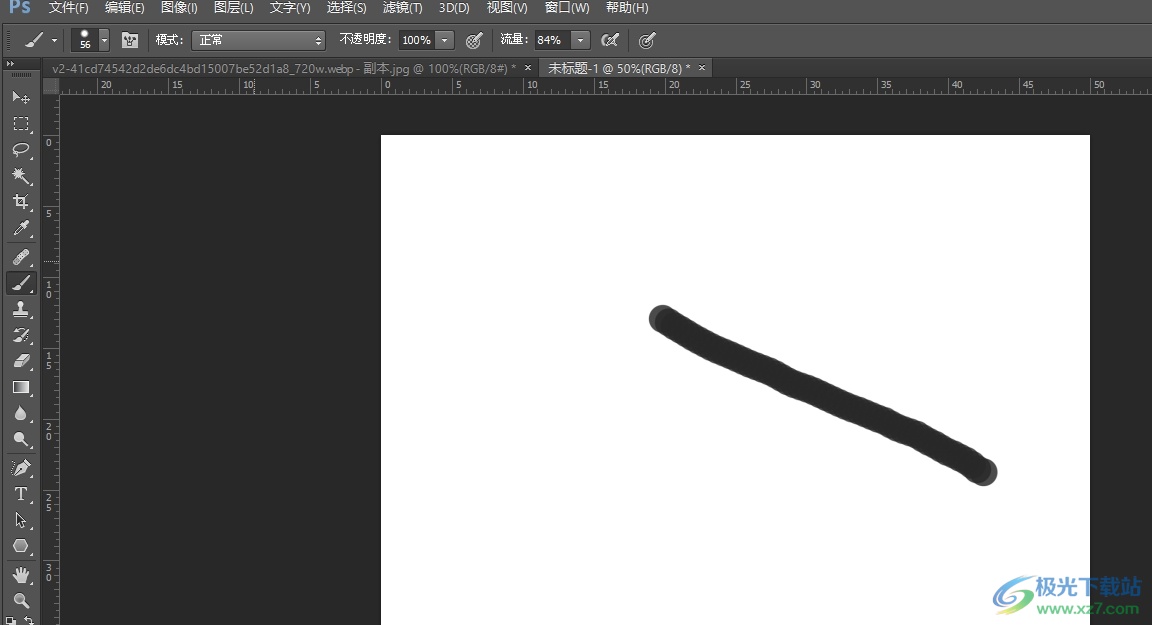Toggle the Brush panel button
Screen dimensions: 1152x625
pos(130,40)
